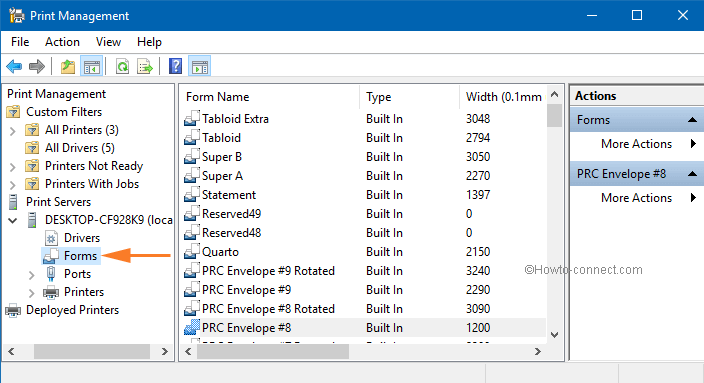The width and height of the screenshot is (704, 383).
Task: Select the Statement form row
Action: click(364, 195)
